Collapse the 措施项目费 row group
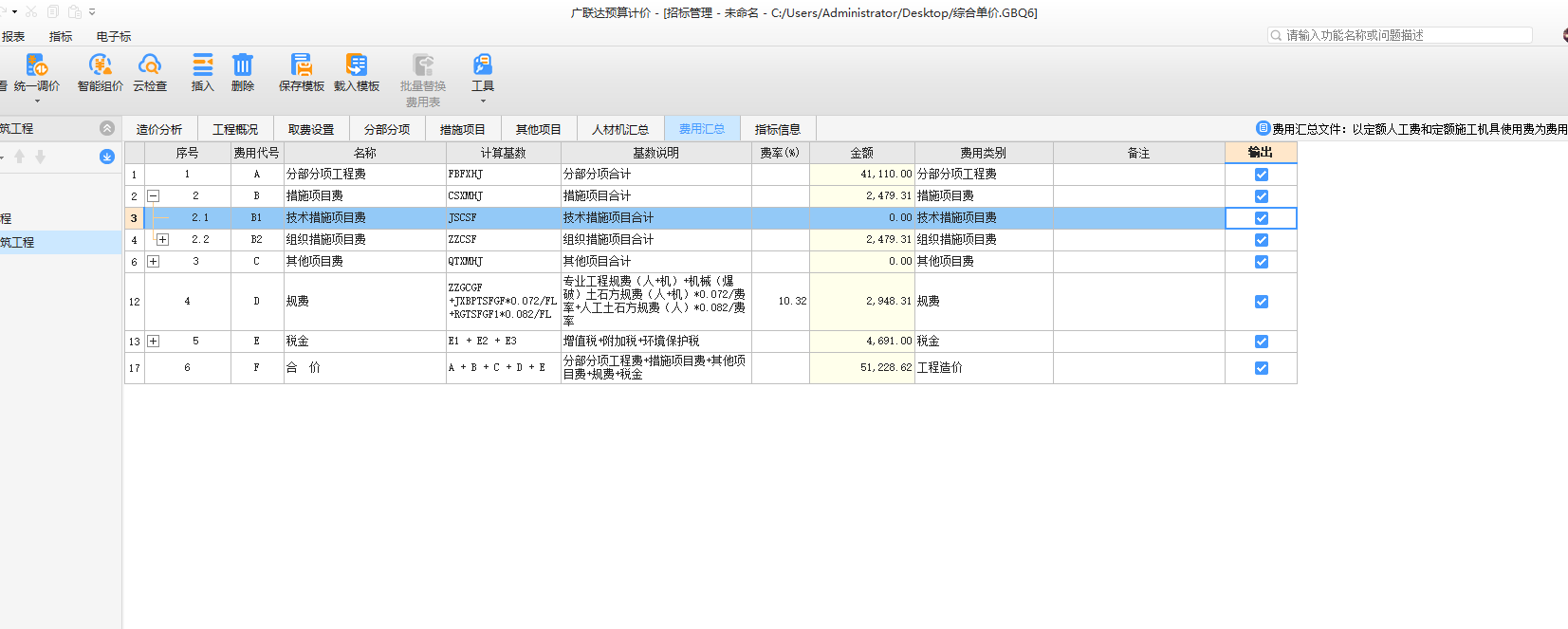 pos(153,196)
